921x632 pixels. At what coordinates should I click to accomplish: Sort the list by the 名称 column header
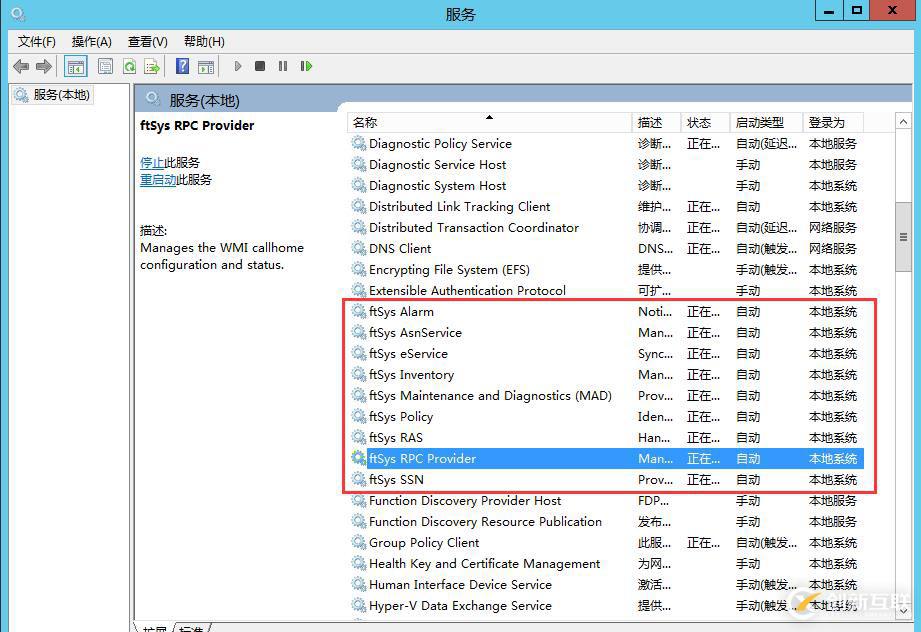pyautogui.click(x=490, y=122)
